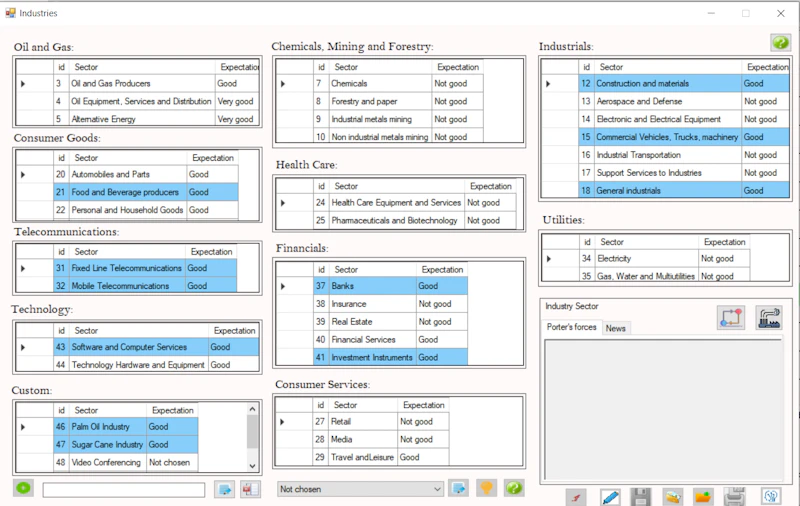Screen dimensions: 800x506
Task: Click the red arrow icon in bottom toolbar
Action: pos(576,497)
